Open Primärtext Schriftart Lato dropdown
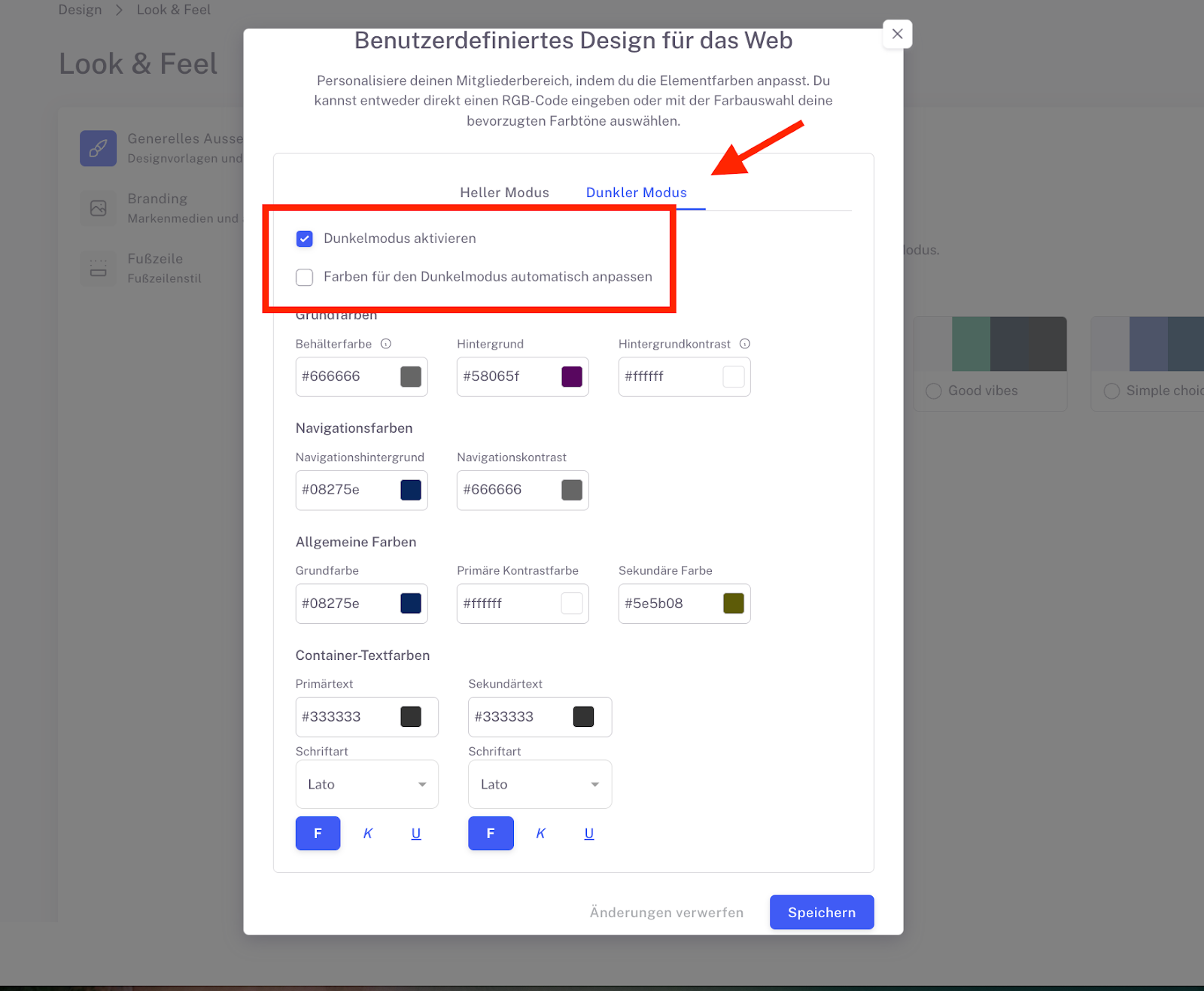This screenshot has height=991, width=1204. pos(367,784)
